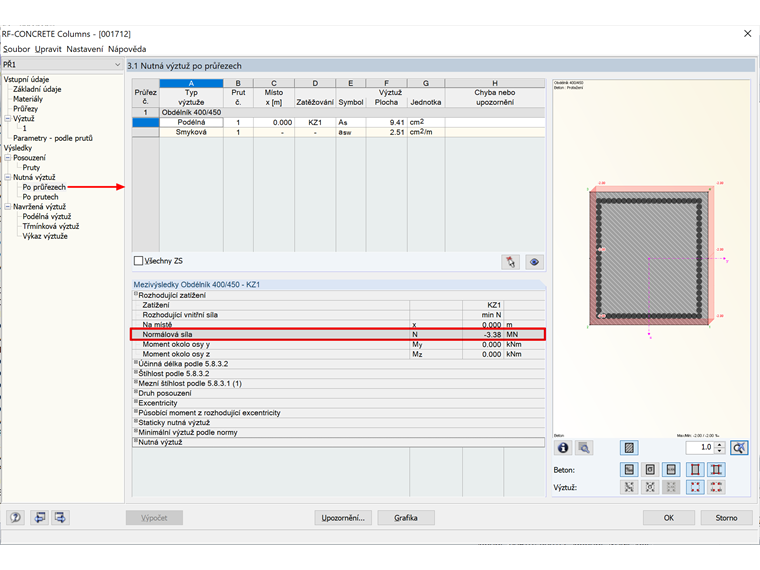The image size is (760, 570).
Task: Expand Druh posouzení row
Action: point(136,392)
